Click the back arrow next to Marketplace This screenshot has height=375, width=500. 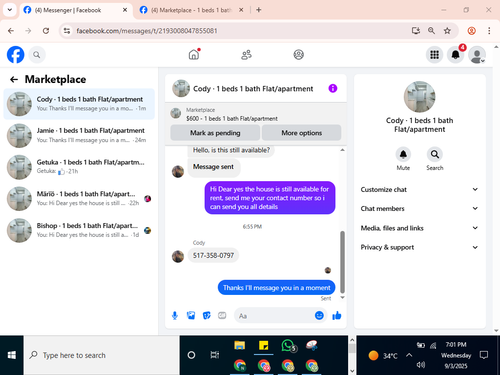(14, 79)
